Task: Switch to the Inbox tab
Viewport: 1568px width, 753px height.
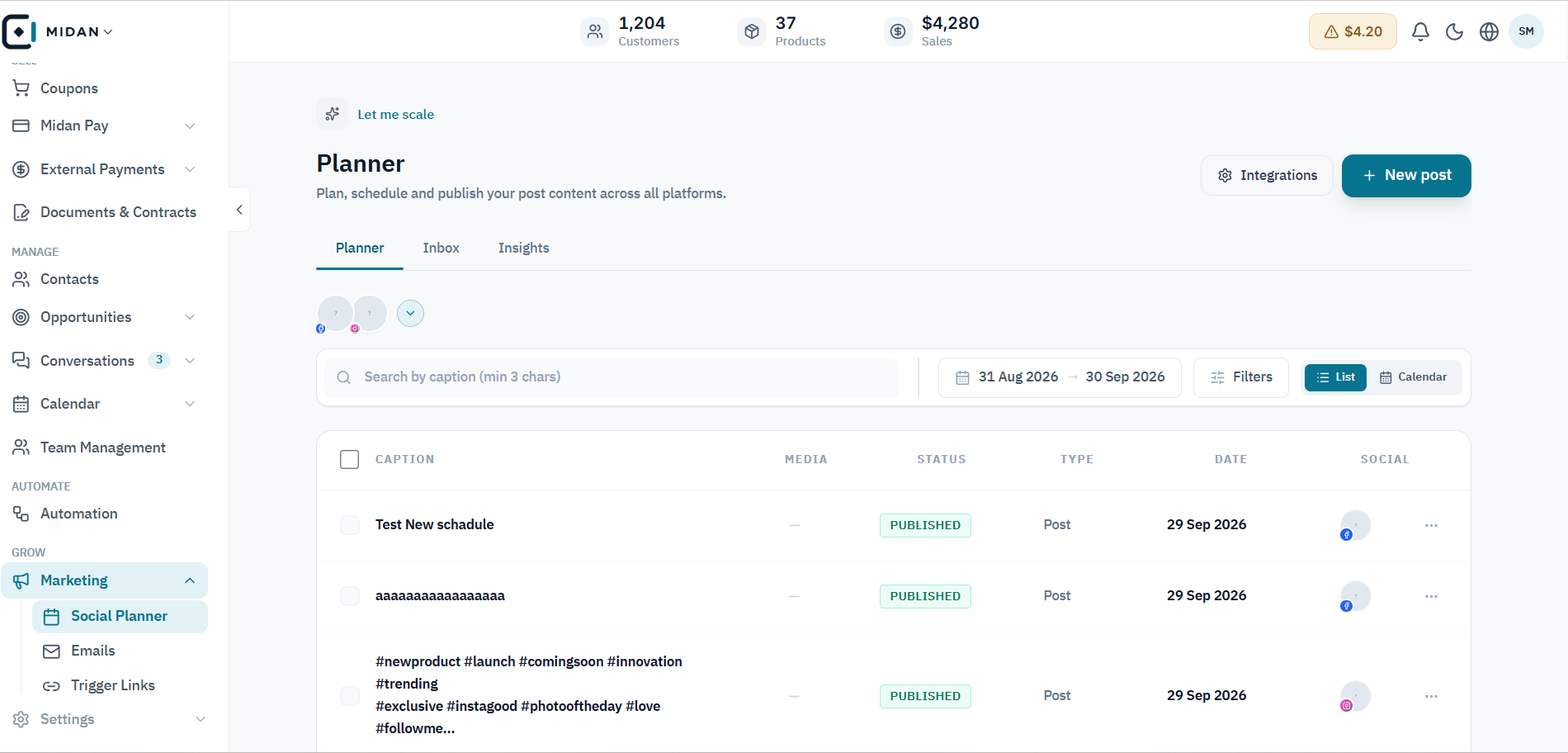Action: [441, 248]
